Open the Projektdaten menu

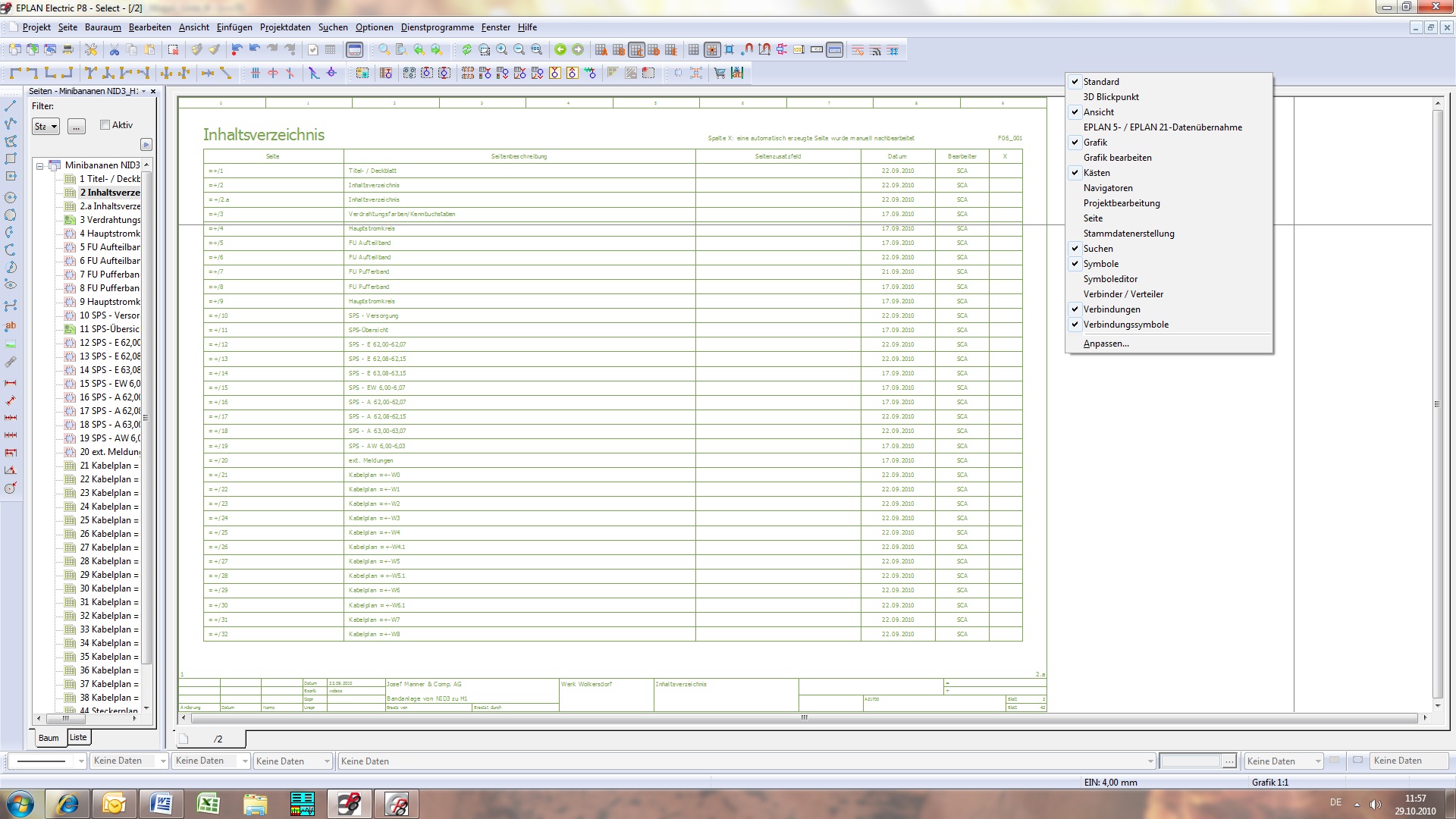pos(285,27)
